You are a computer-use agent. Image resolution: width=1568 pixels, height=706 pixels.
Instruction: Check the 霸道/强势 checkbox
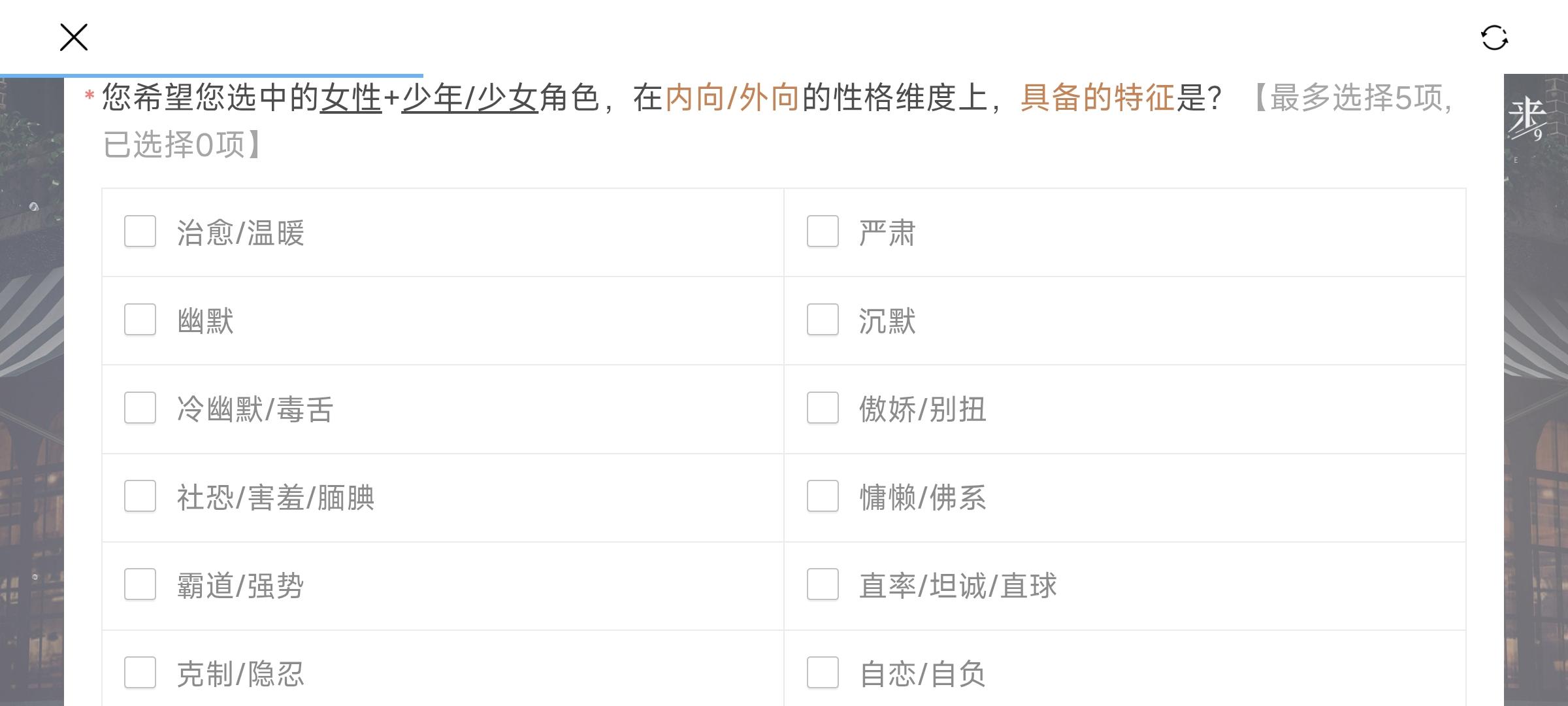(x=140, y=584)
